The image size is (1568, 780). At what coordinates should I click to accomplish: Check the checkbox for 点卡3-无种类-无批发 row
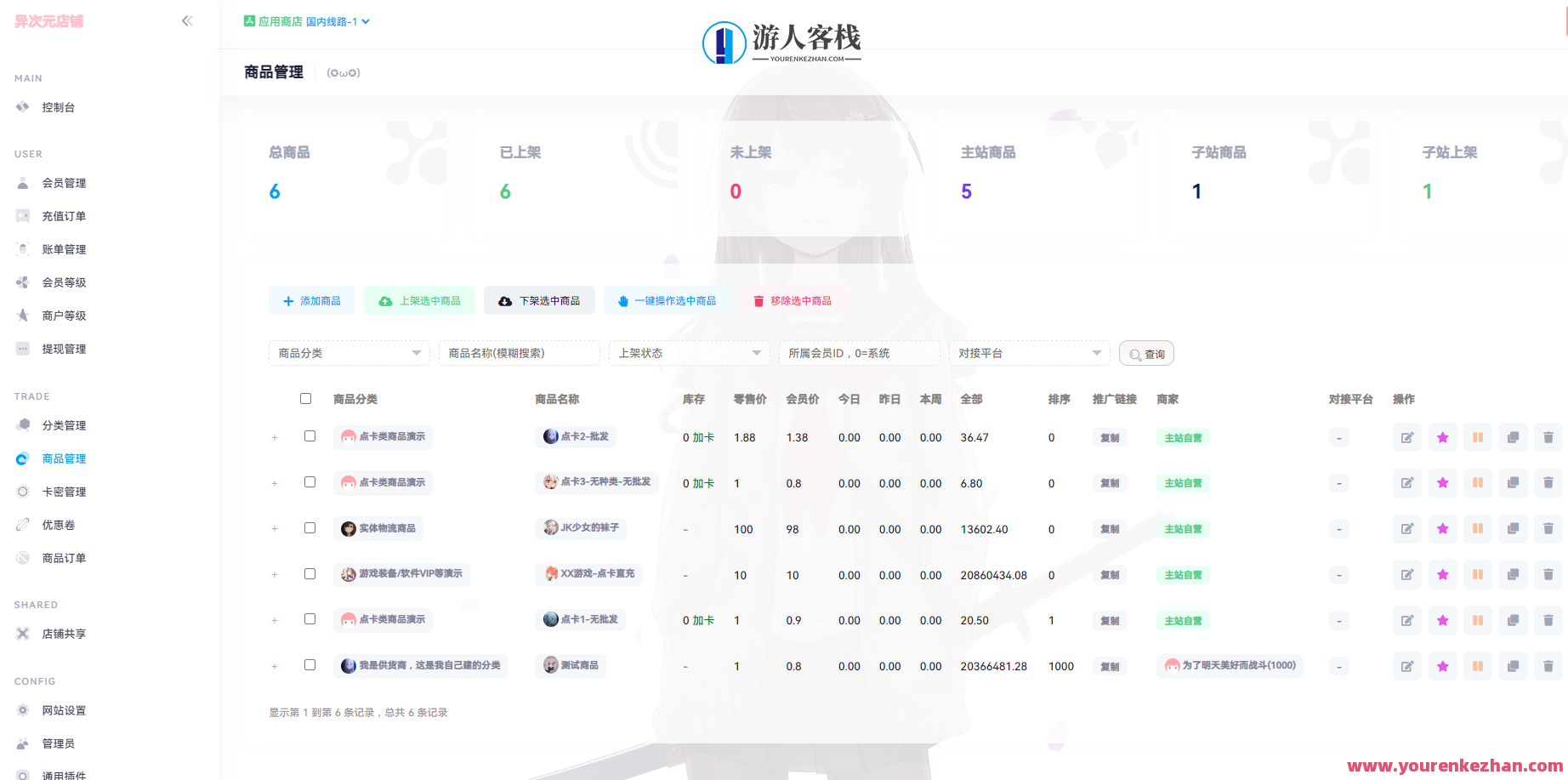(x=310, y=481)
